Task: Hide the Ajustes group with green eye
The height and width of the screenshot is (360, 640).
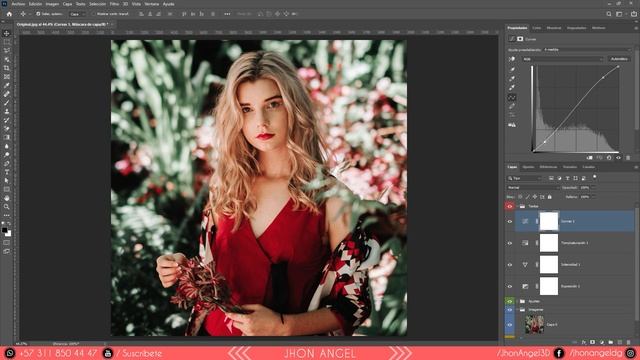Action: pos(509,301)
